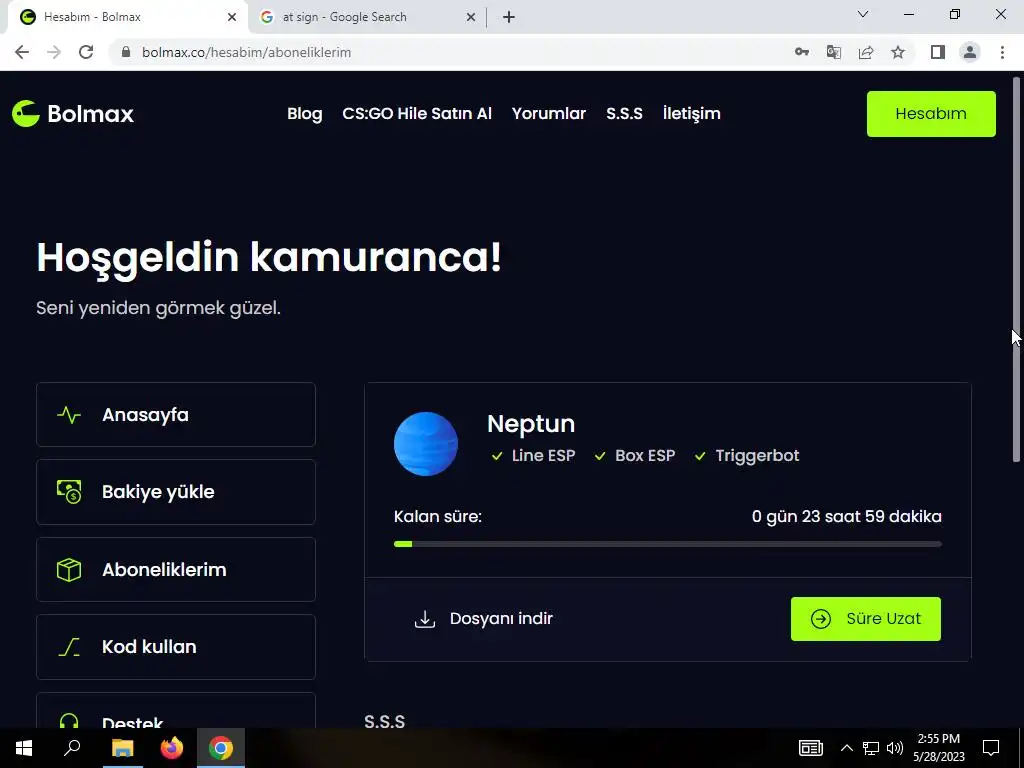Click the Bakiye yükle money icon
Viewport: 1024px width, 768px height.
(x=69, y=492)
